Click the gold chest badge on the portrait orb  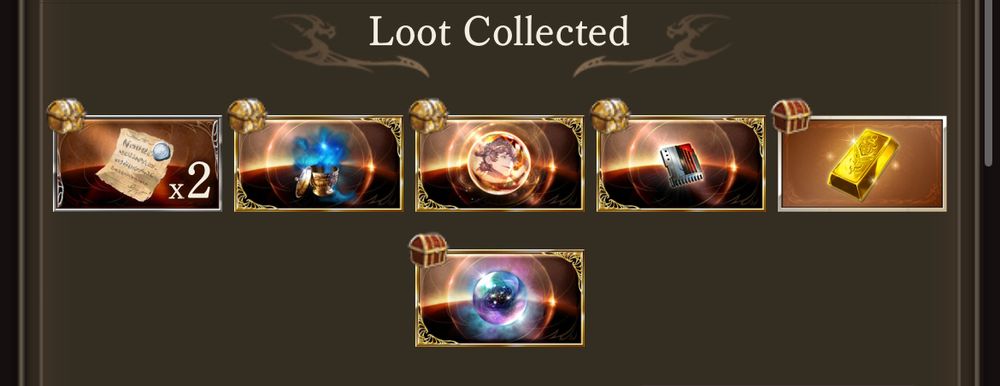429,115
